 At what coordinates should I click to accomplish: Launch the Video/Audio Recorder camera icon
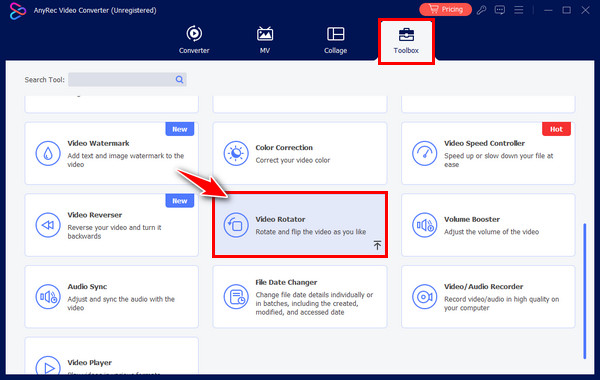coord(424,297)
